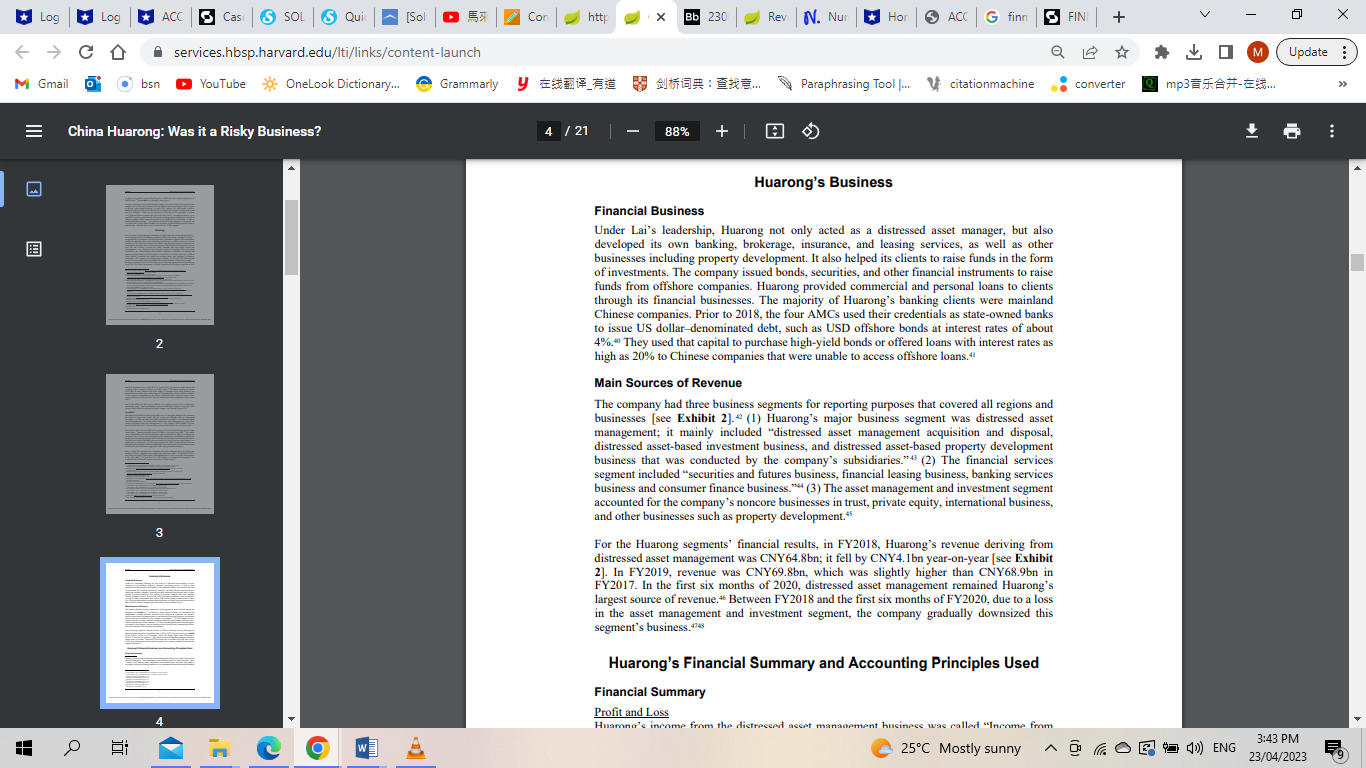
Task: Open the converter bookmark
Action: pos(1088,84)
